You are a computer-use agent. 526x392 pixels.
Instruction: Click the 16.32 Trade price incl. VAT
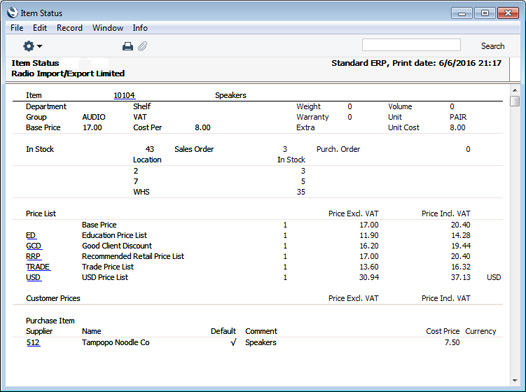[x=461, y=267]
